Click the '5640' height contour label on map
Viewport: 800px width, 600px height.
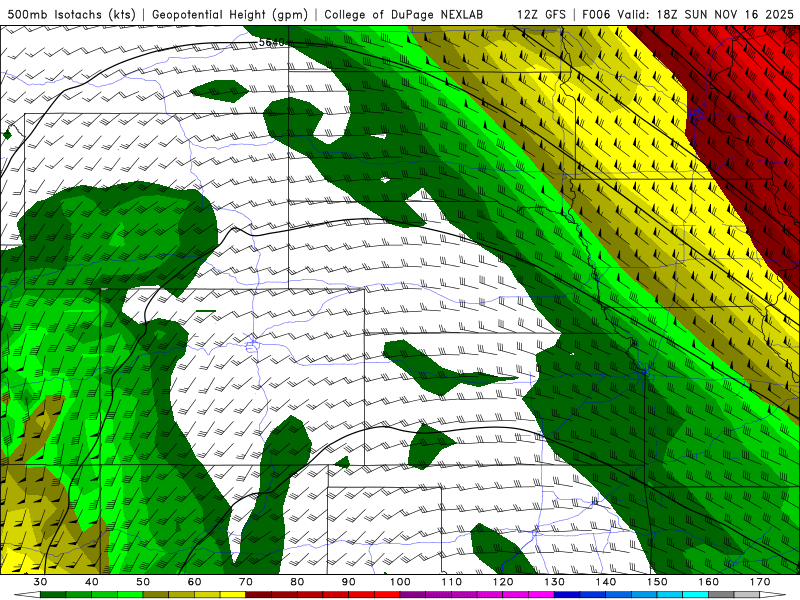(271, 42)
